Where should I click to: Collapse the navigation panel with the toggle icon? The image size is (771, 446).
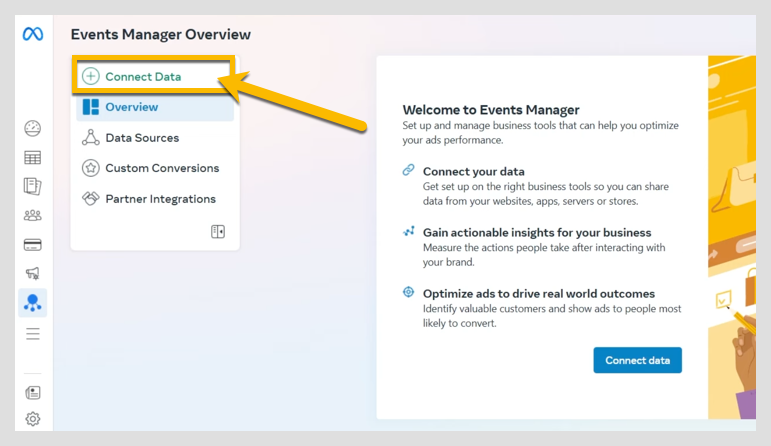[218, 232]
